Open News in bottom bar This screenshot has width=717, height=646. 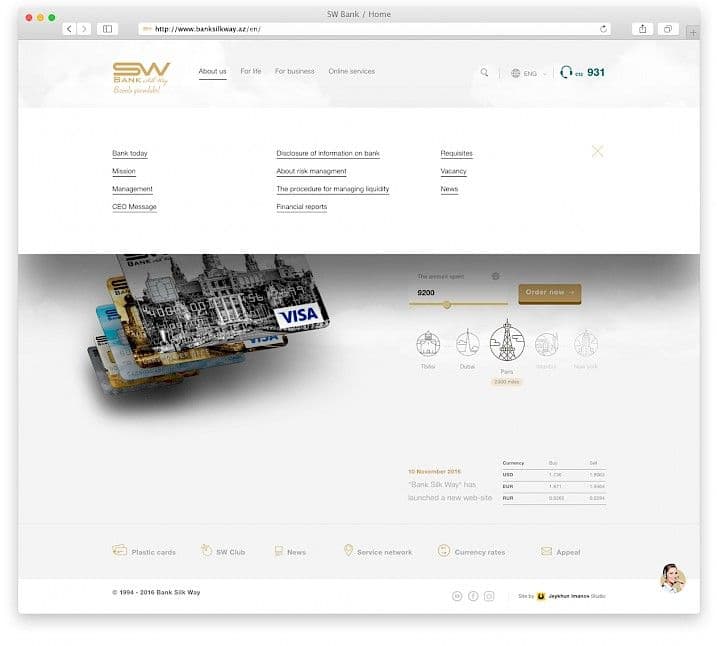click(290, 551)
